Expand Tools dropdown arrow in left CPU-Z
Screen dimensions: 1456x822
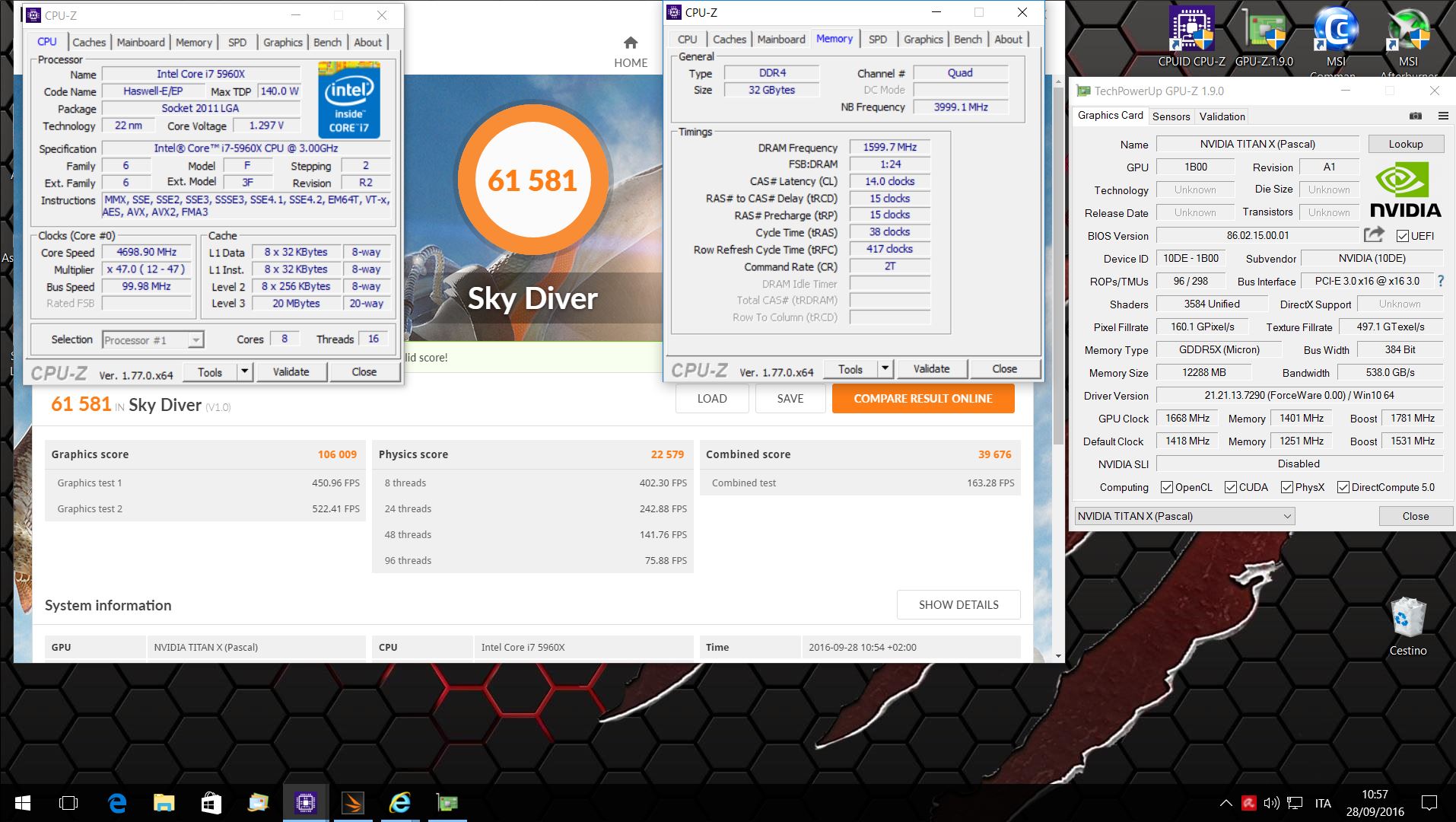244,371
